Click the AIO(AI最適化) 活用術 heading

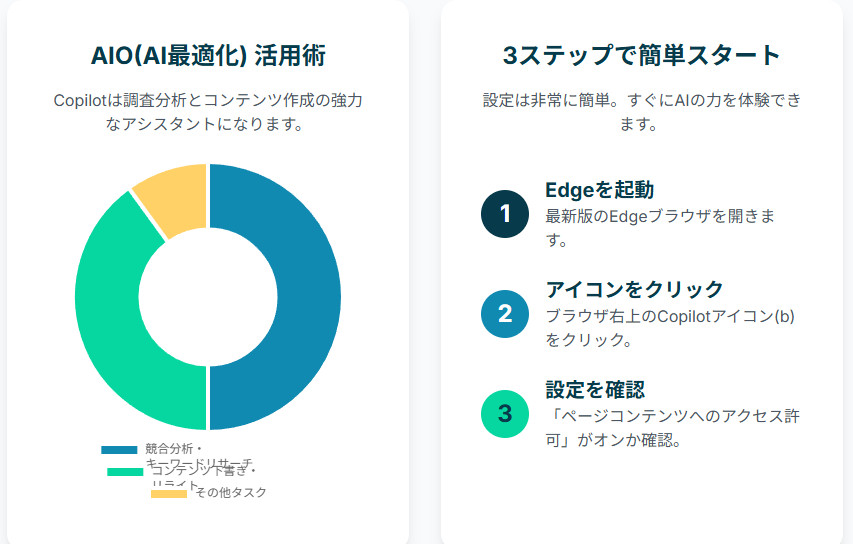pos(207,55)
